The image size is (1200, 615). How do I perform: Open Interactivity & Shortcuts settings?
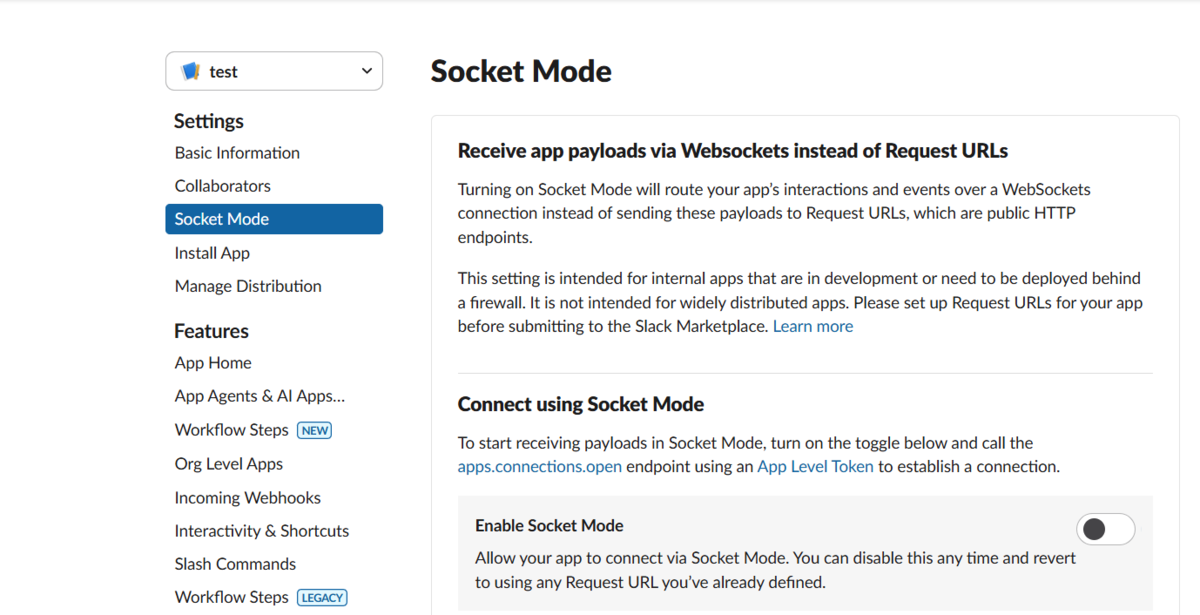tap(262, 531)
